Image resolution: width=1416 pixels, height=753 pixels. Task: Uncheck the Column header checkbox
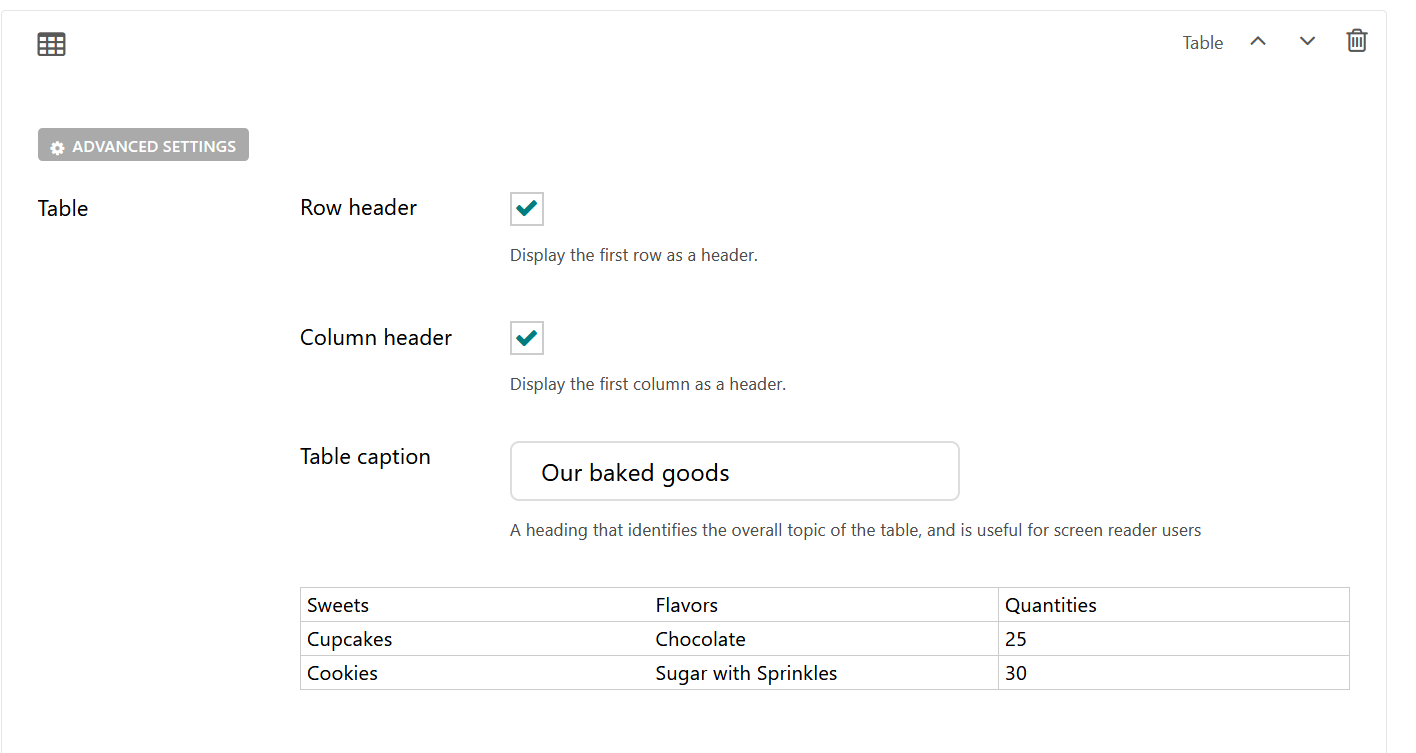click(527, 338)
